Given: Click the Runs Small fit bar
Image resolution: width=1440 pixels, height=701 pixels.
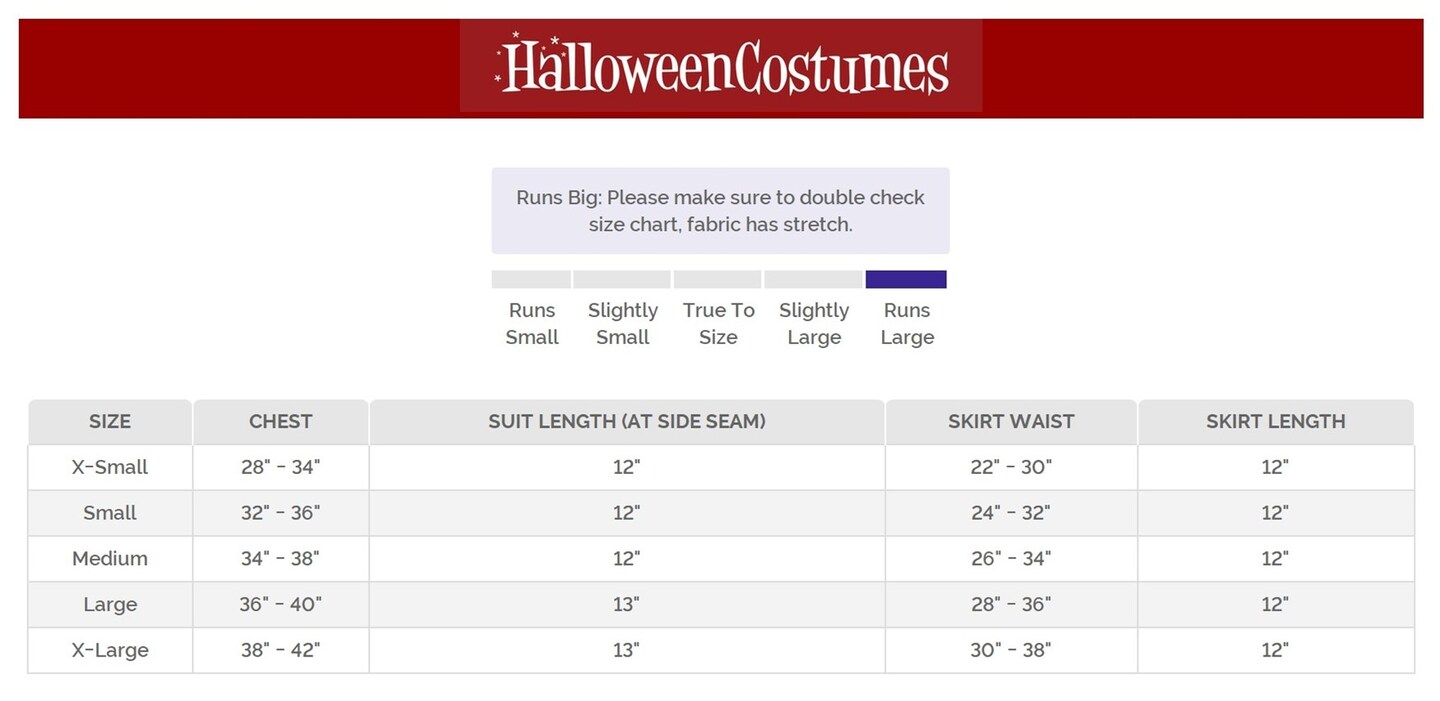Looking at the screenshot, I should tap(531, 279).
